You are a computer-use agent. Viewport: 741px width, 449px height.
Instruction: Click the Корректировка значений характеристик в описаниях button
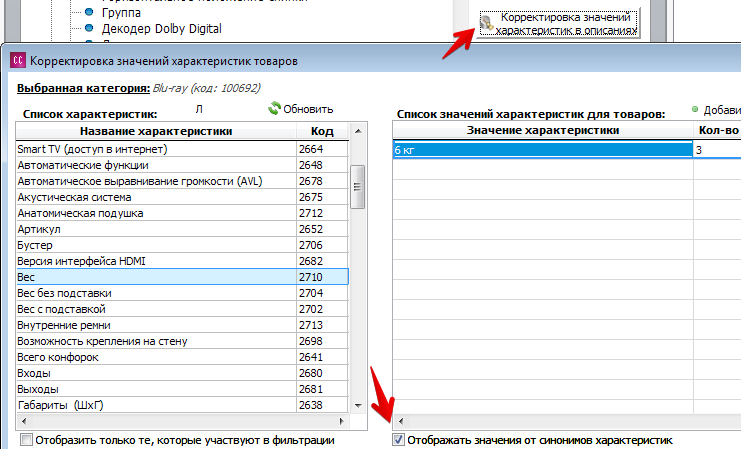(x=559, y=23)
